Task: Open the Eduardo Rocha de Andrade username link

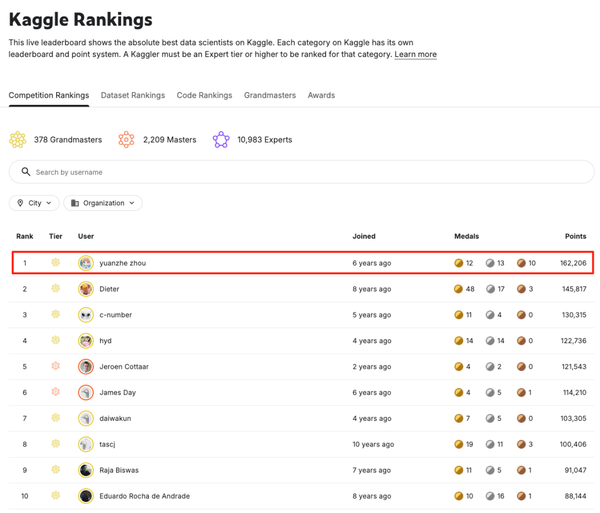Action: coord(145,496)
